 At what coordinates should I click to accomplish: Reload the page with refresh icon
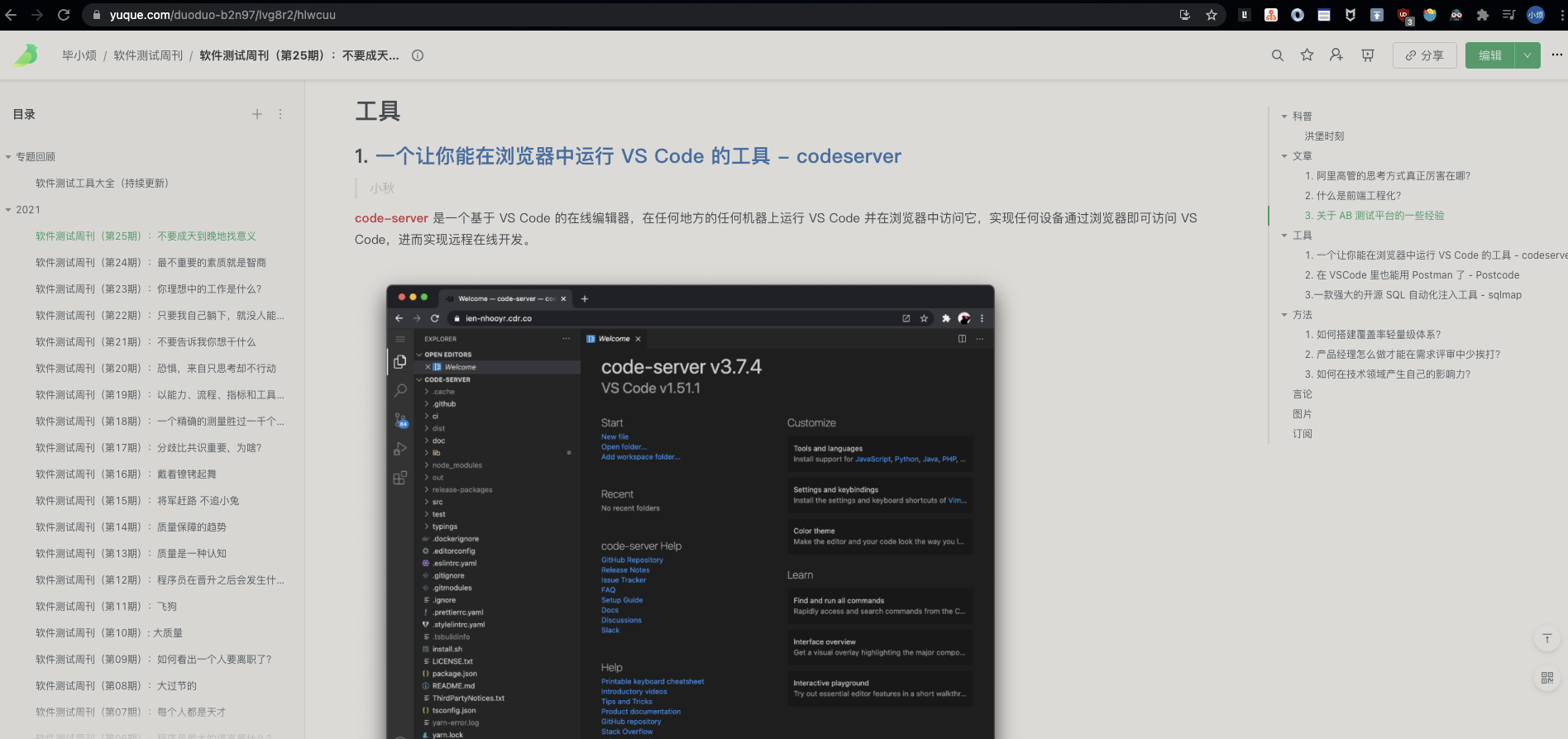pyautogui.click(x=64, y=15)
